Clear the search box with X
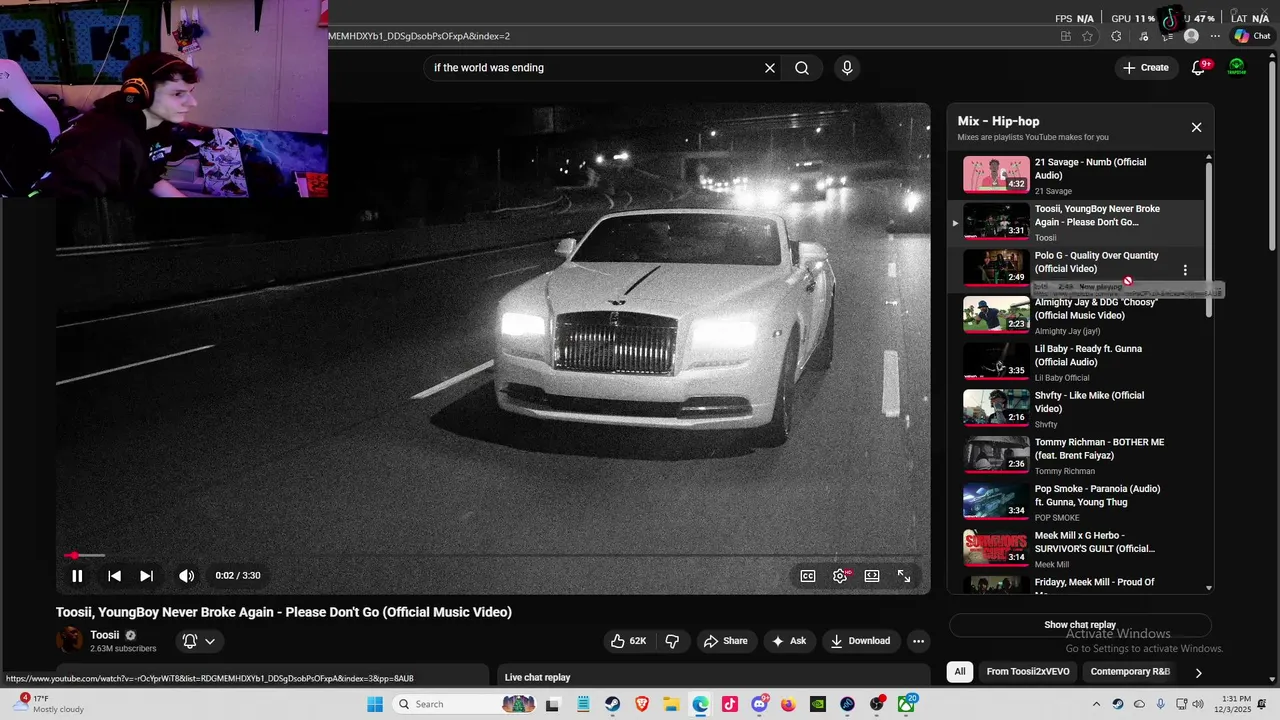 click(770, 68)
